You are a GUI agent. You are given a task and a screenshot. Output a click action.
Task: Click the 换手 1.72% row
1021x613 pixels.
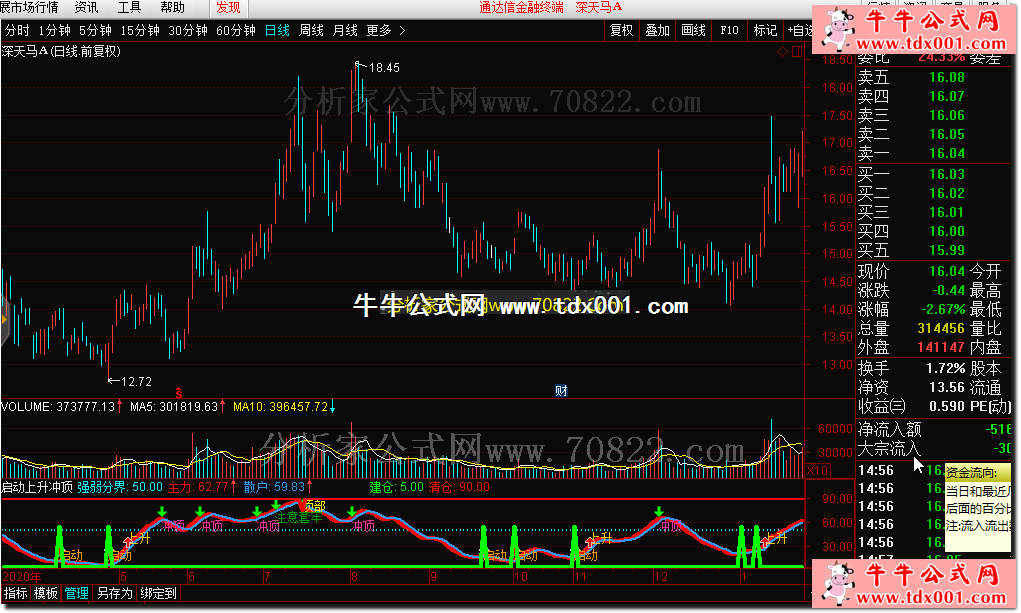click(x=912, y=368)
